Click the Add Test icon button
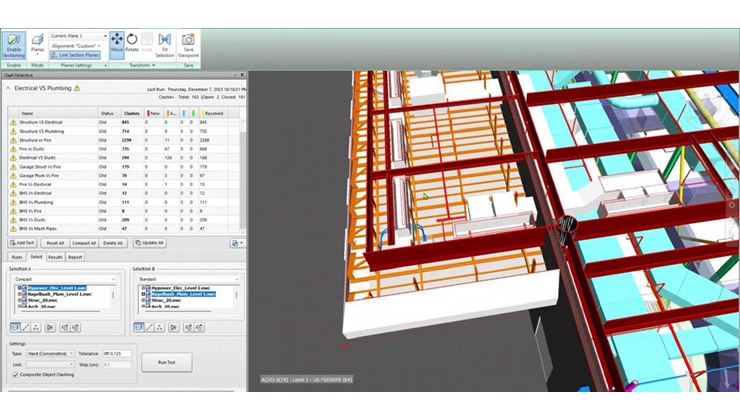740x420 pixels. pyautogui.click(x=22, y=243)
